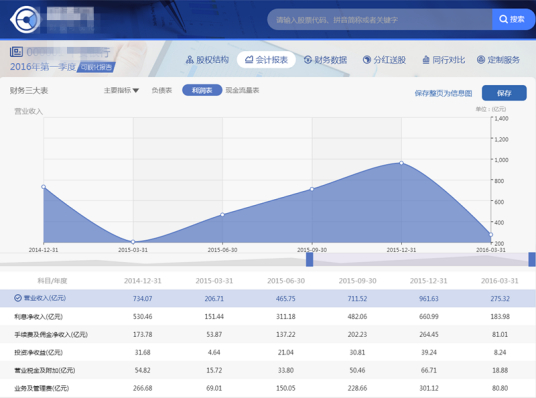Click the 保存 button
Screen dimensions: 536x398
tap(504, 93)
